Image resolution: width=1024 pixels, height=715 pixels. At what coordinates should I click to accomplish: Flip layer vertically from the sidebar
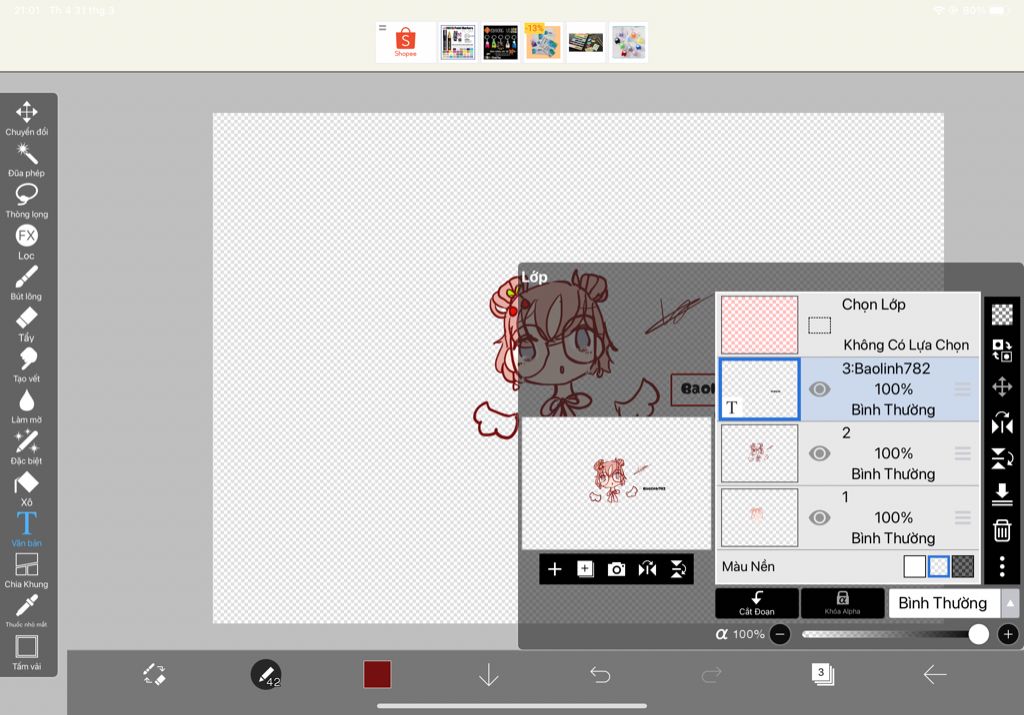(x=1002, y=458)
